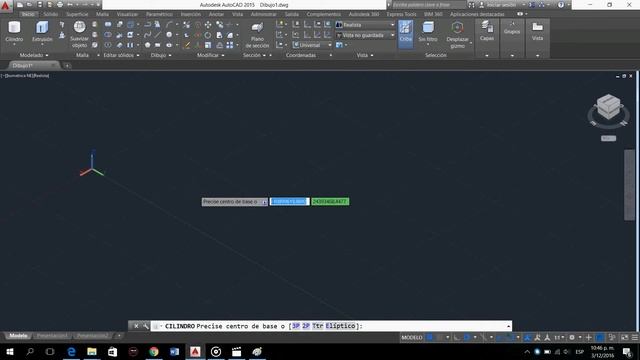Expand the Editar sólidos panel
Viewport: 640px width, 360px height.
click(121, 55)
